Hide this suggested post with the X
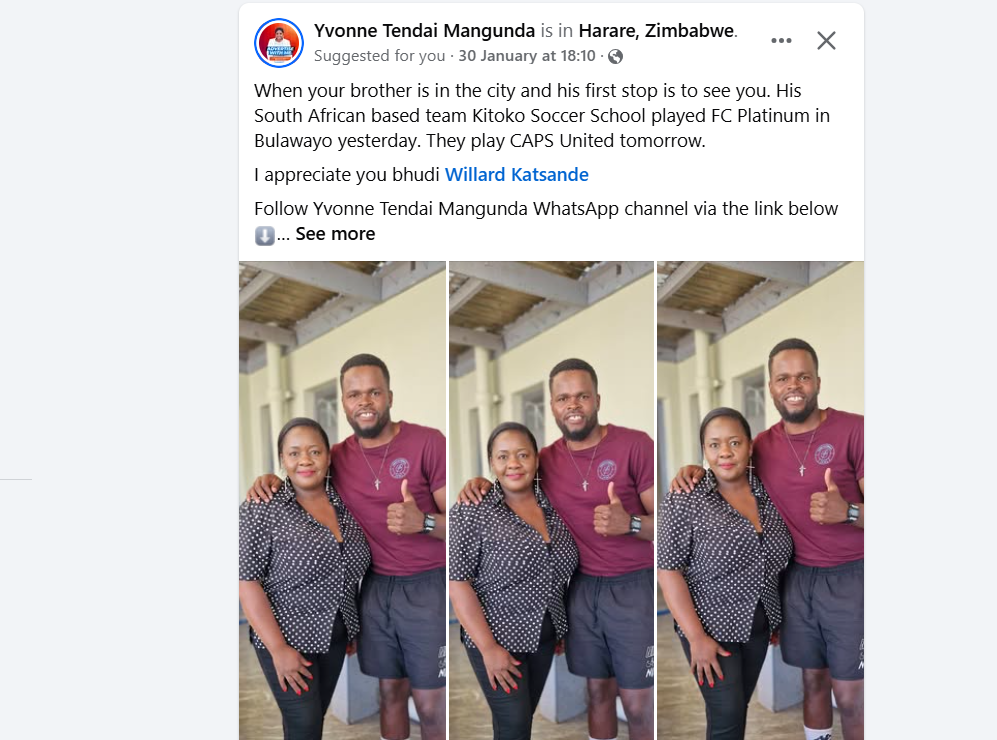 click(826, 41)
